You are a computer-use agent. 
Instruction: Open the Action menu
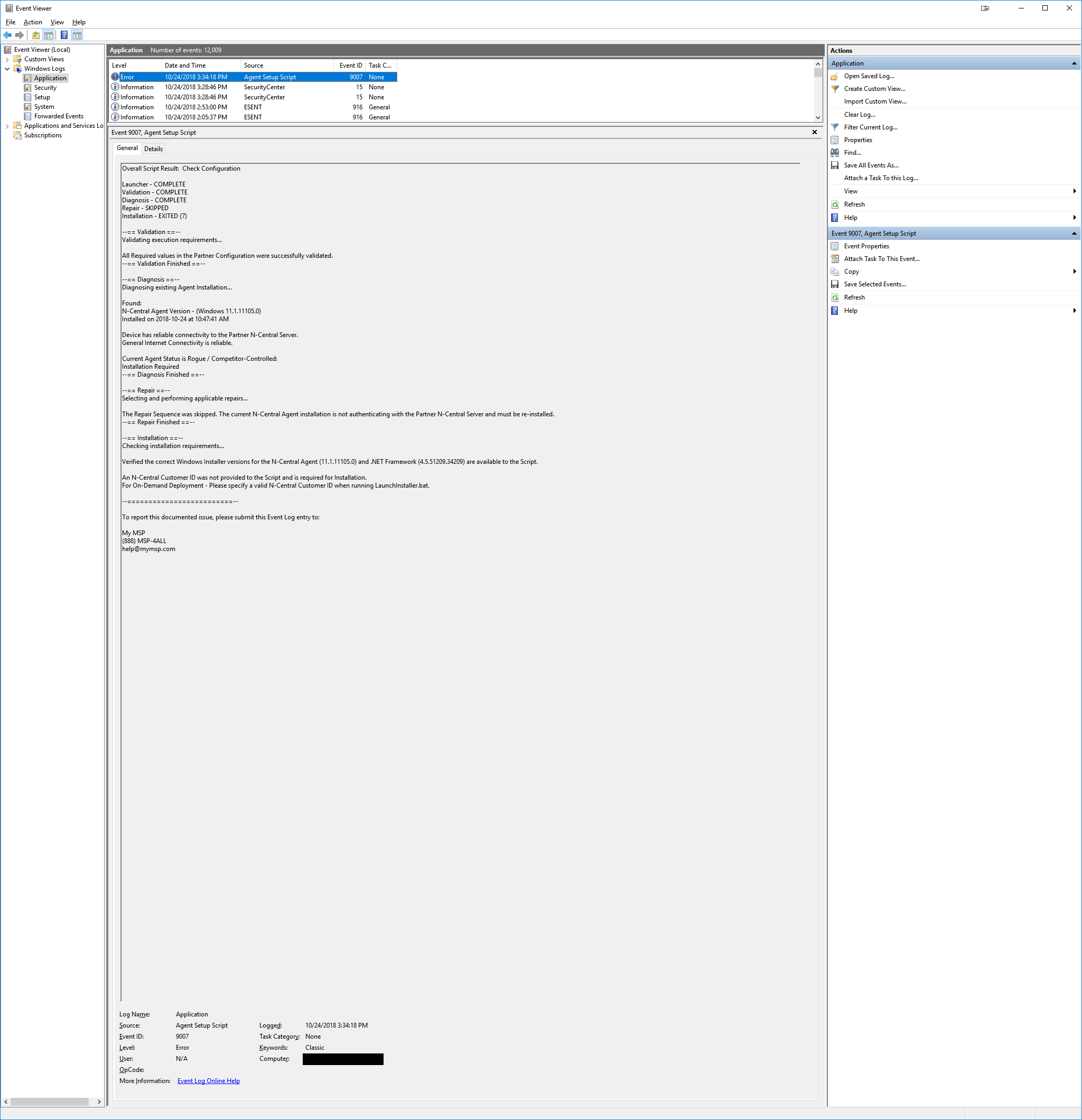[x=33, y=22]
